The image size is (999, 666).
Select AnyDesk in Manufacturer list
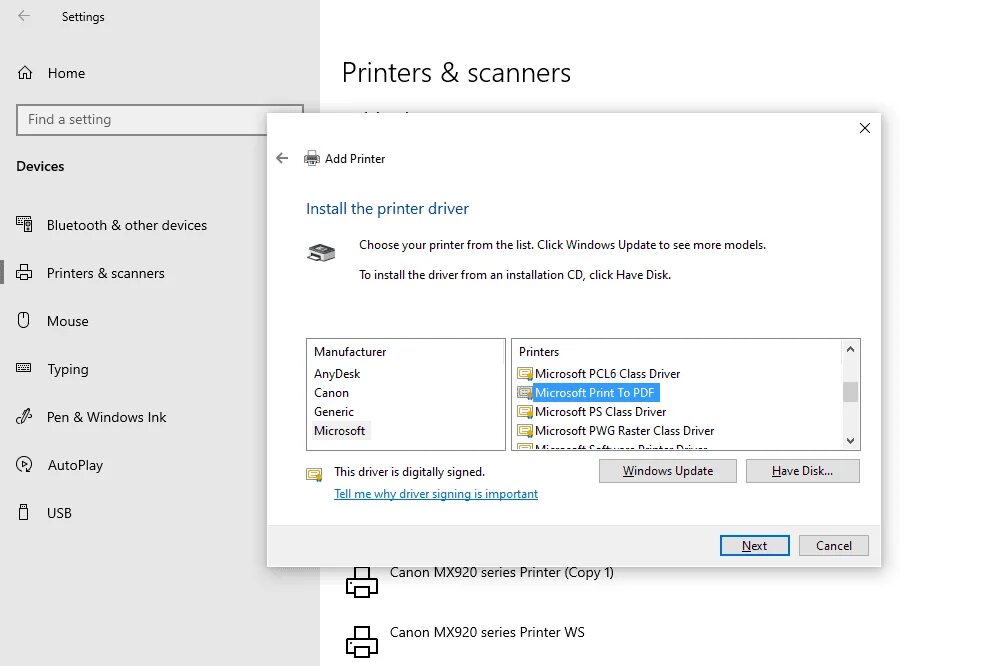click(337, 373)
